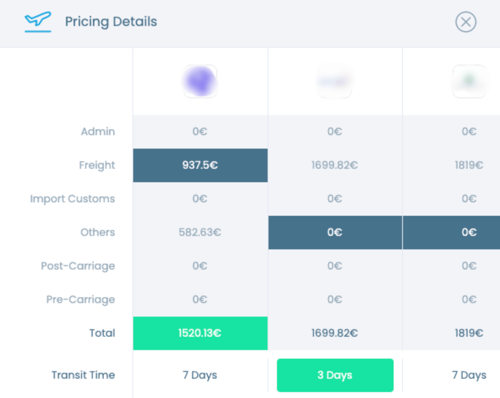This screenshot has width=500, height=398.
Task: Select the green blurred carrier logo
Action: pos(469,81)
